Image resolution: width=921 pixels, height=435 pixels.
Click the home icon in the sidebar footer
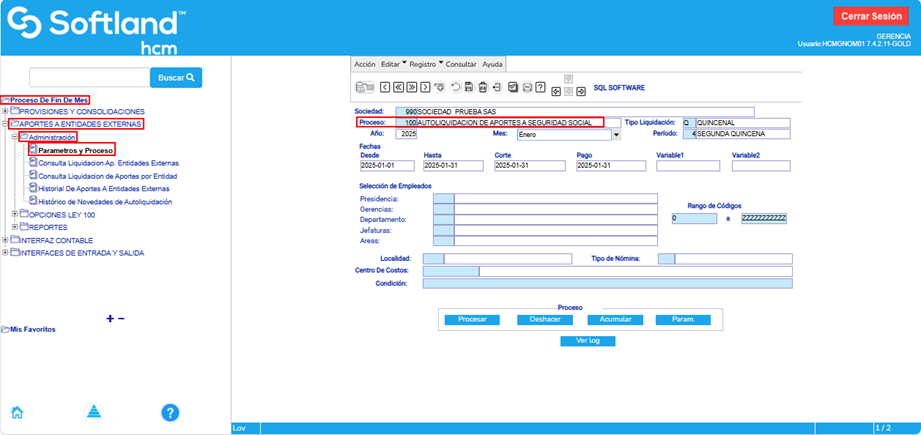17,412
